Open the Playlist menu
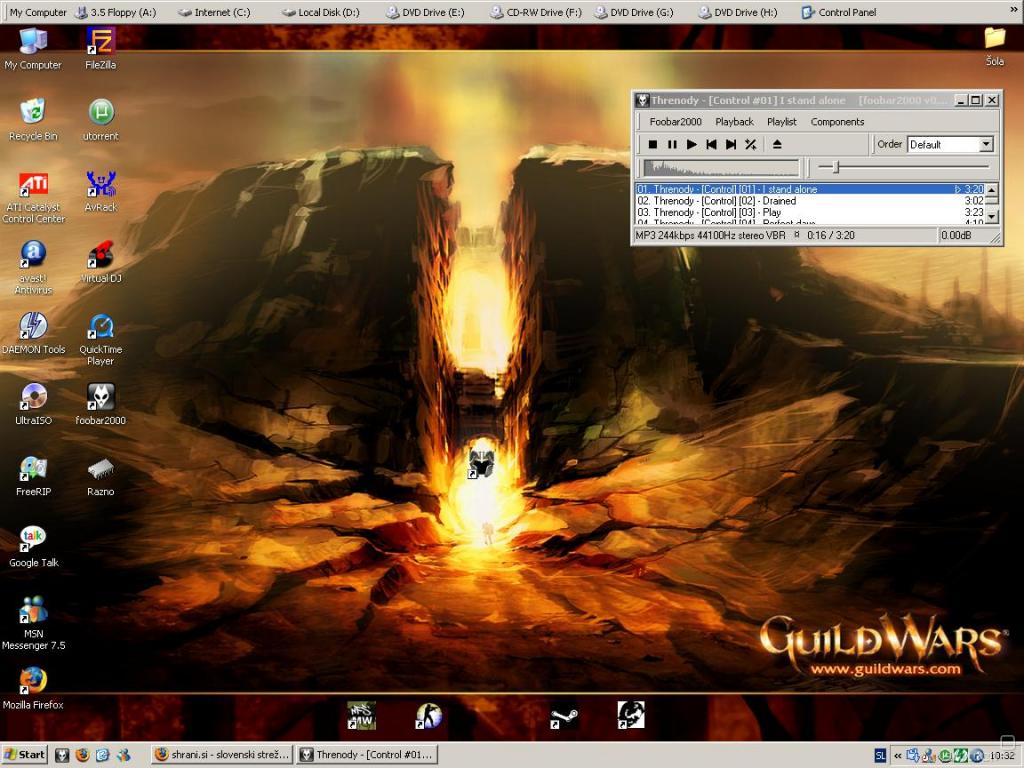This screenshot has width=1024, height=768. pyautogui.click(x=782, y=121)
